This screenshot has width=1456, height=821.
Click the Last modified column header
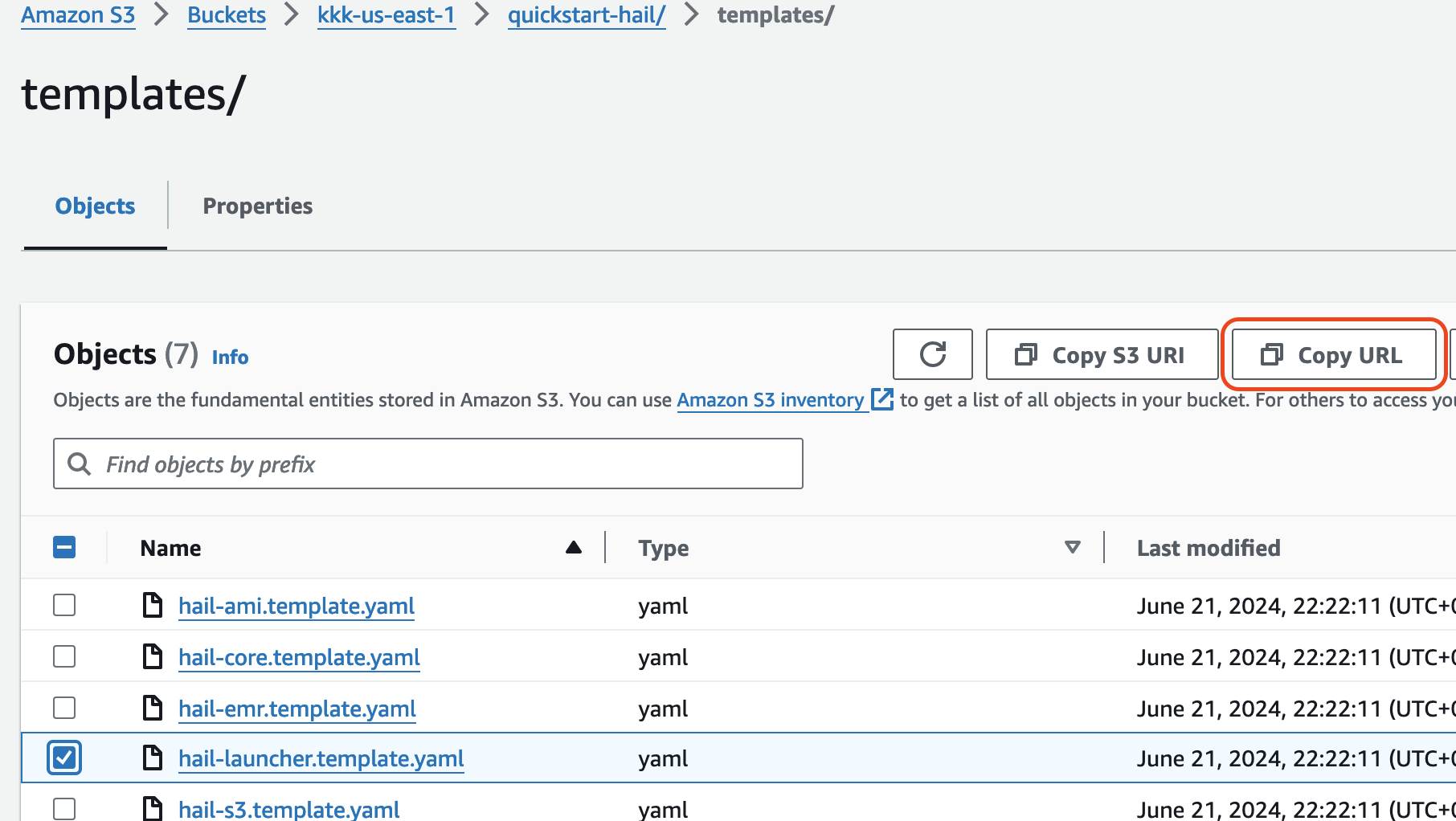coord(1209,547)
